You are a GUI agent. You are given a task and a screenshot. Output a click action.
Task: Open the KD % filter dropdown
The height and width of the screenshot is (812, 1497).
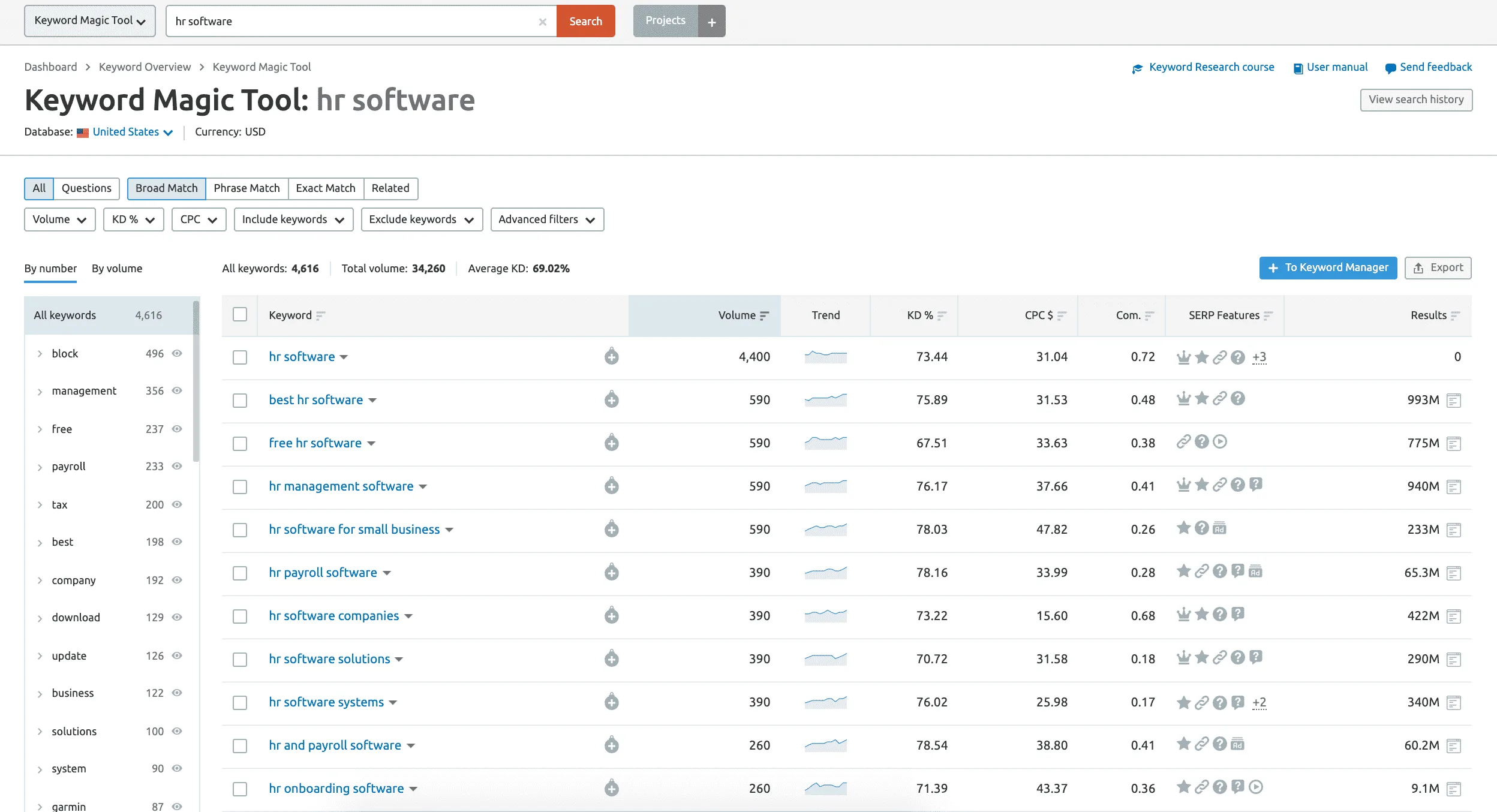point(133,219)
